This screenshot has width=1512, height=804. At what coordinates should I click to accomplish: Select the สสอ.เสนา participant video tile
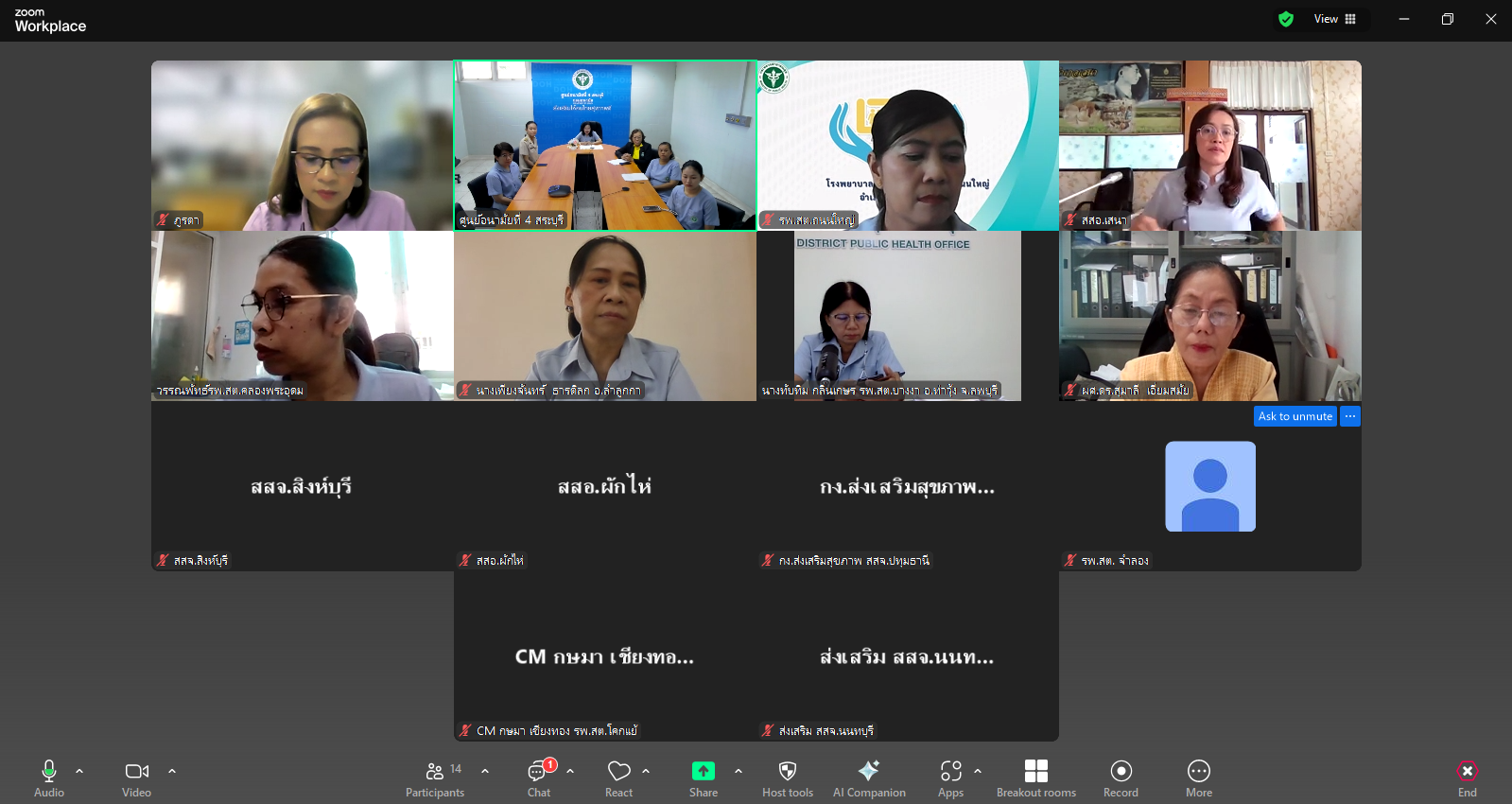(x=1210, y=146)
